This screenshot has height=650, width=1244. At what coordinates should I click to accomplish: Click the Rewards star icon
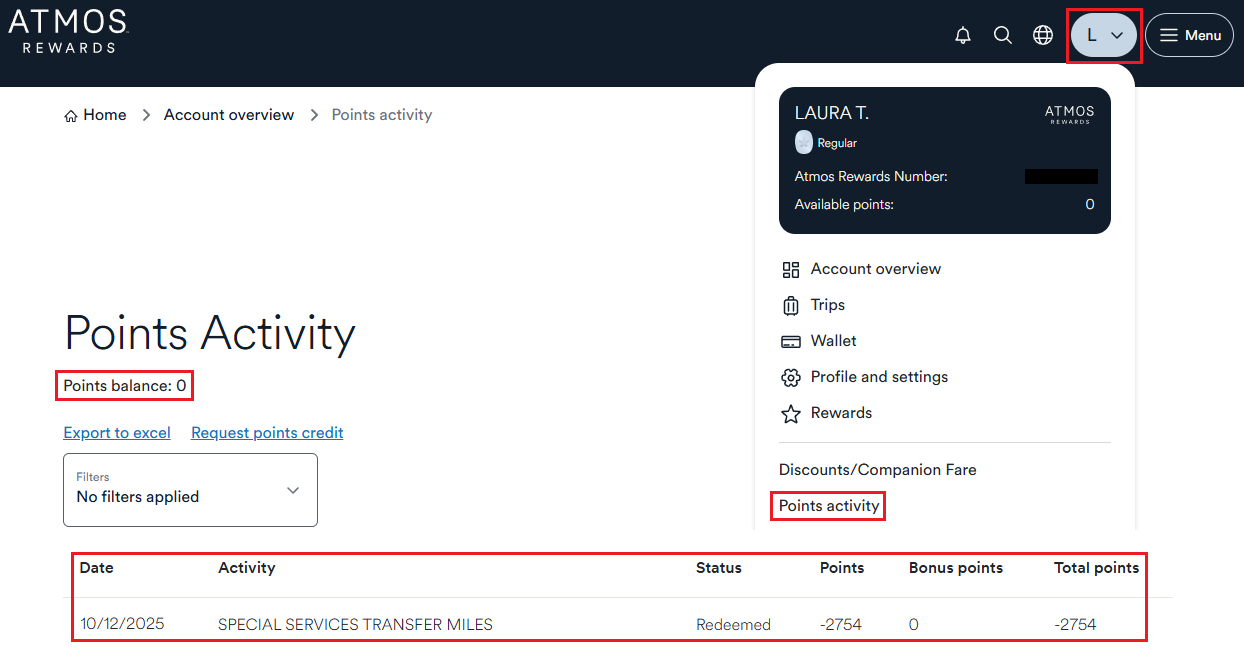coord(791,413)
